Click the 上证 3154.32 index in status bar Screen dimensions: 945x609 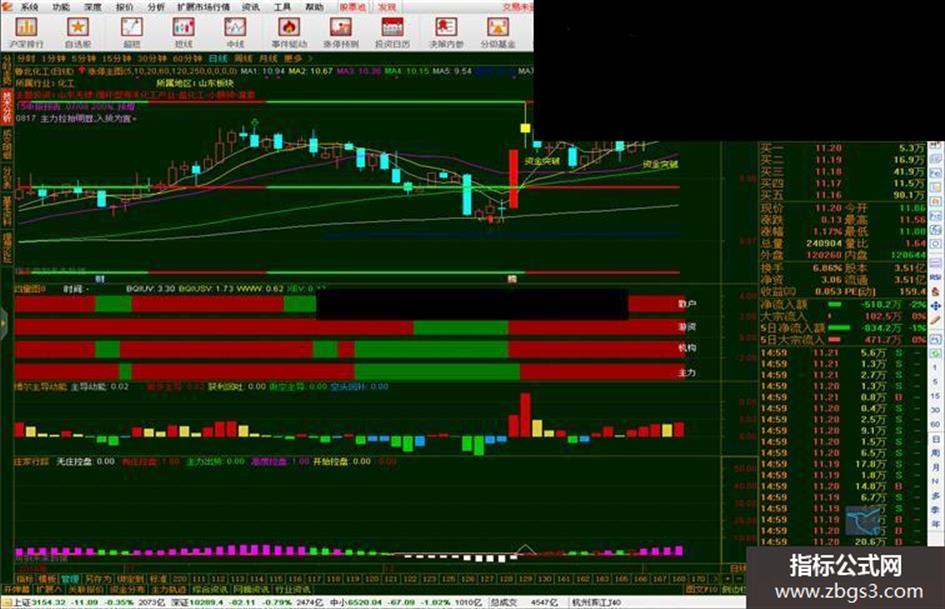(38, 602)
